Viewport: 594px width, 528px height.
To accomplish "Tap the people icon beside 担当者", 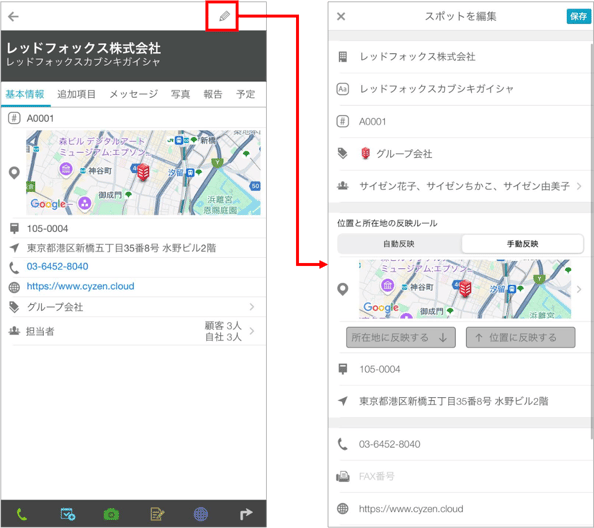I will 14,331.
